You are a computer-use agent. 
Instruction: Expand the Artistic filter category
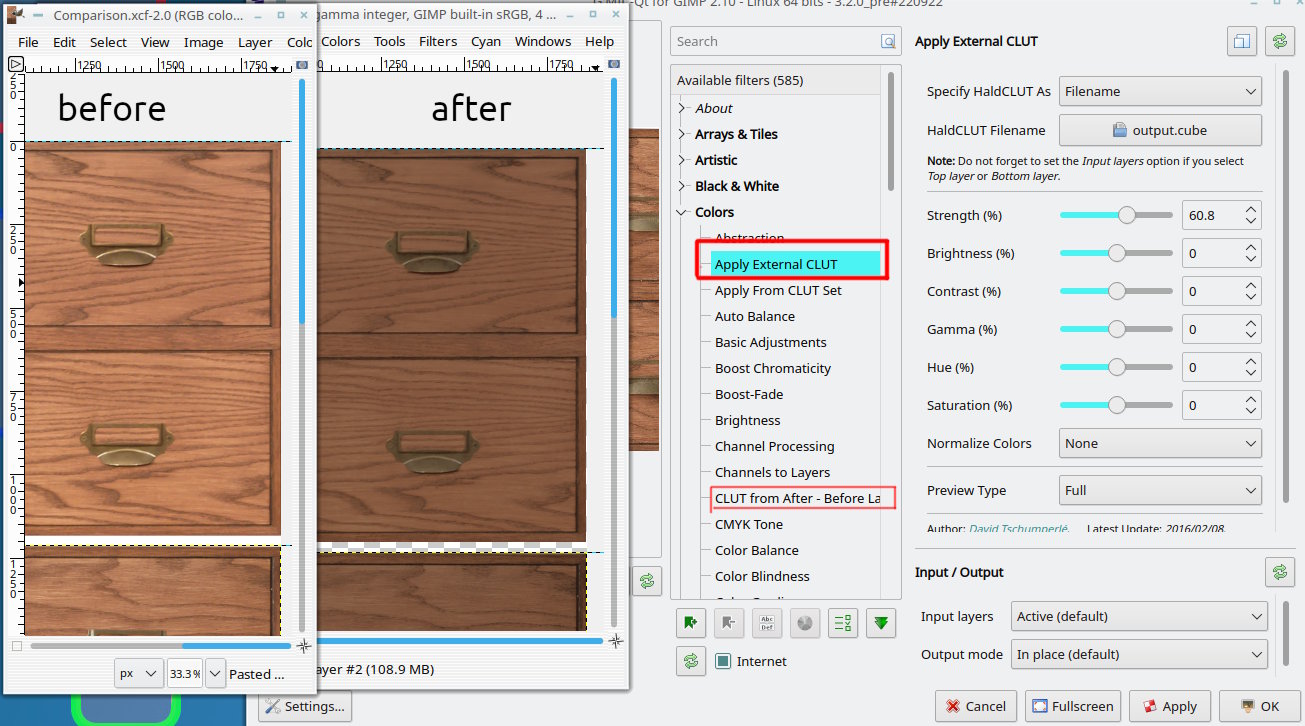(x=683, y=160)
